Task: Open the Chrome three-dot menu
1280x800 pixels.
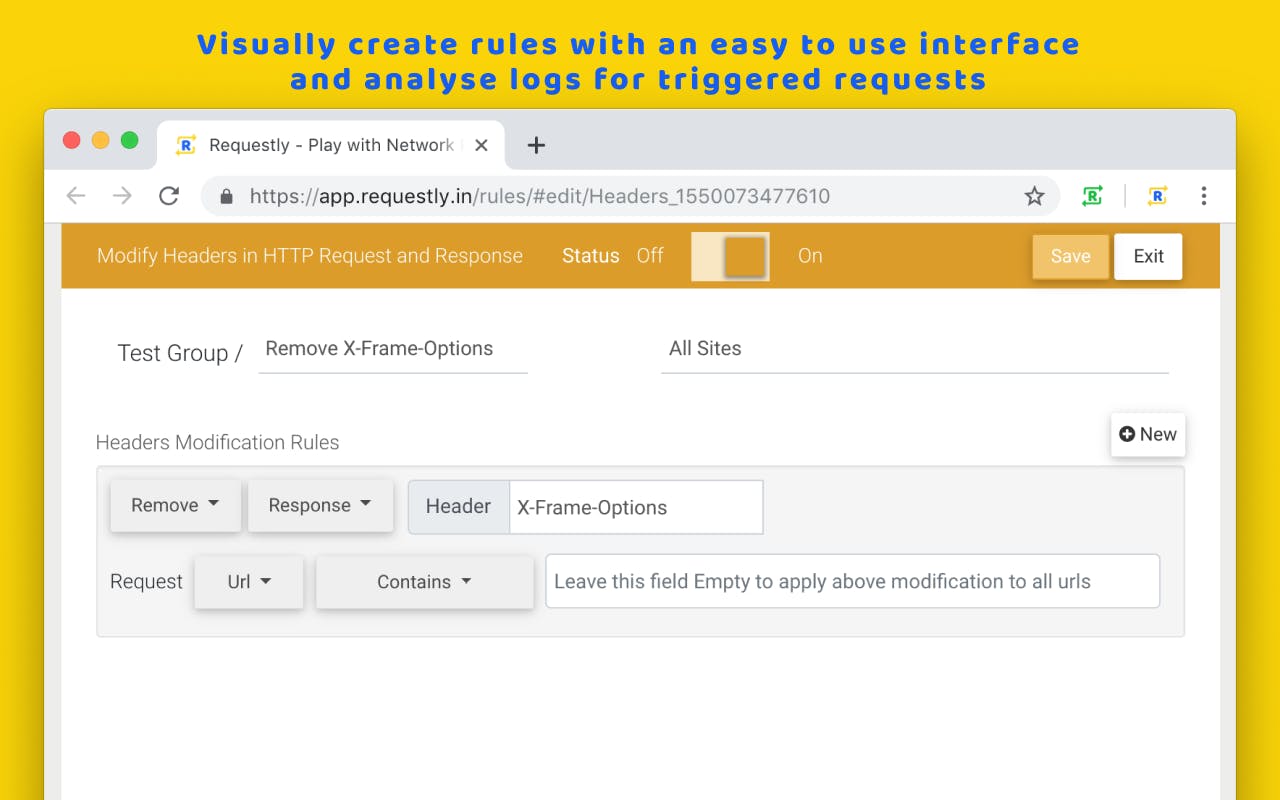Action: (x=1204, y=196)
